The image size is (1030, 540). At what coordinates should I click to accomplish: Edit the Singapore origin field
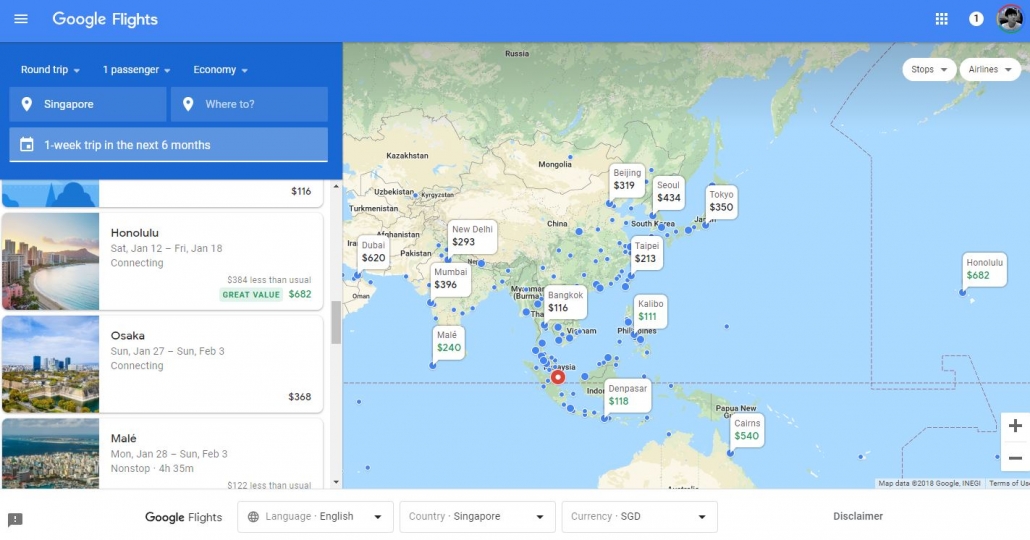88,104
